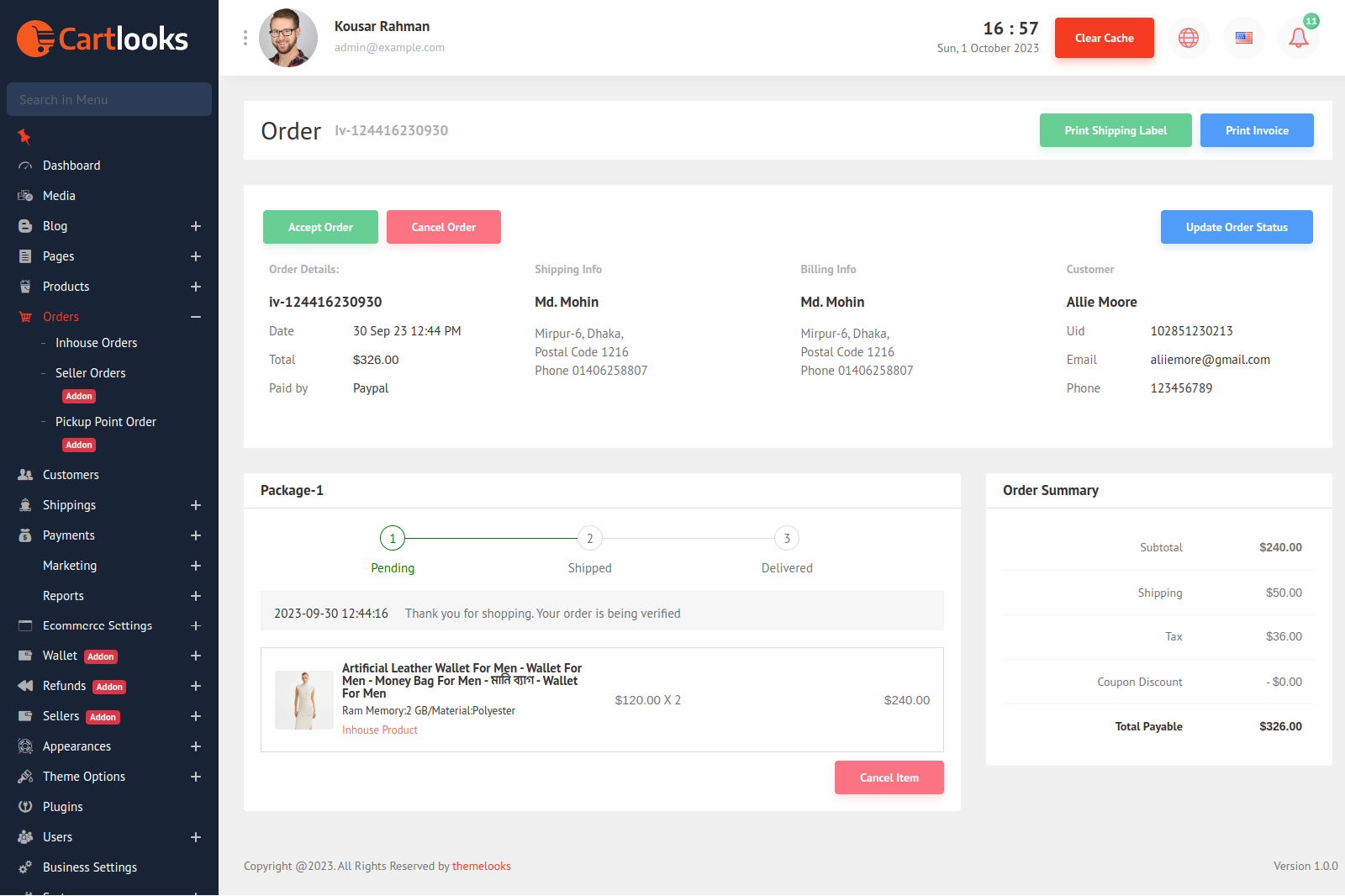Click the US flag language icon

coord(1243,38)
